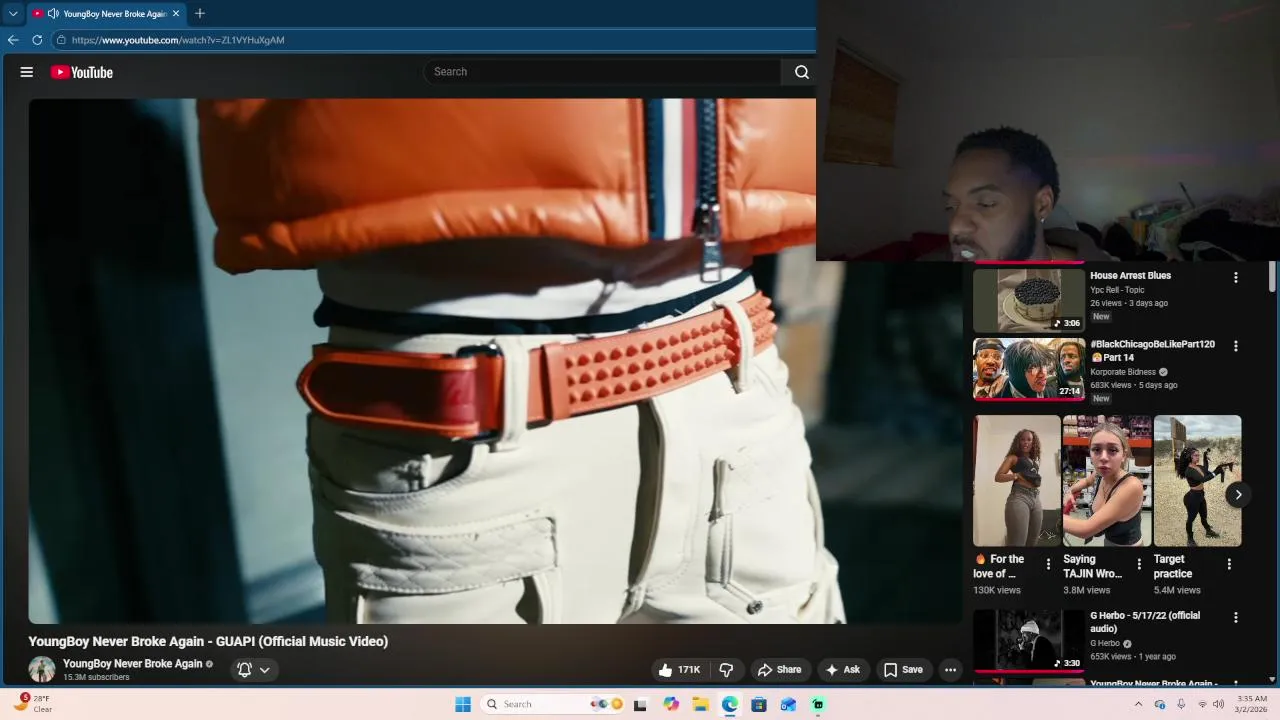Open the House Arrest Blues video thumbnail
The image size is (1280, 720).
1029,300
